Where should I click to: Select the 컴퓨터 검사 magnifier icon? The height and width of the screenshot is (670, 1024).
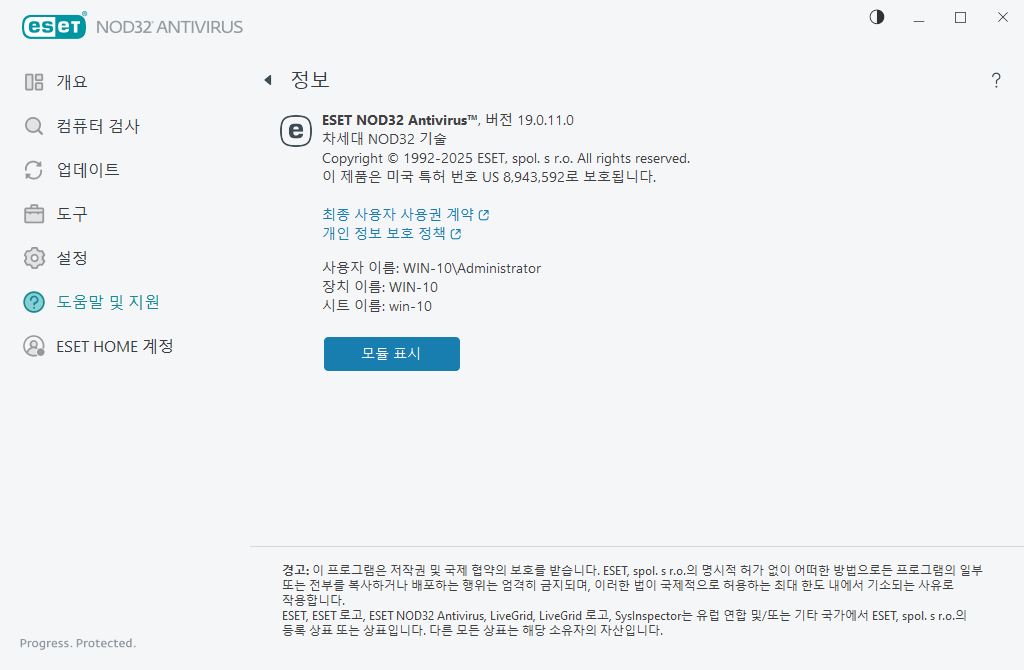click(33, 126)
